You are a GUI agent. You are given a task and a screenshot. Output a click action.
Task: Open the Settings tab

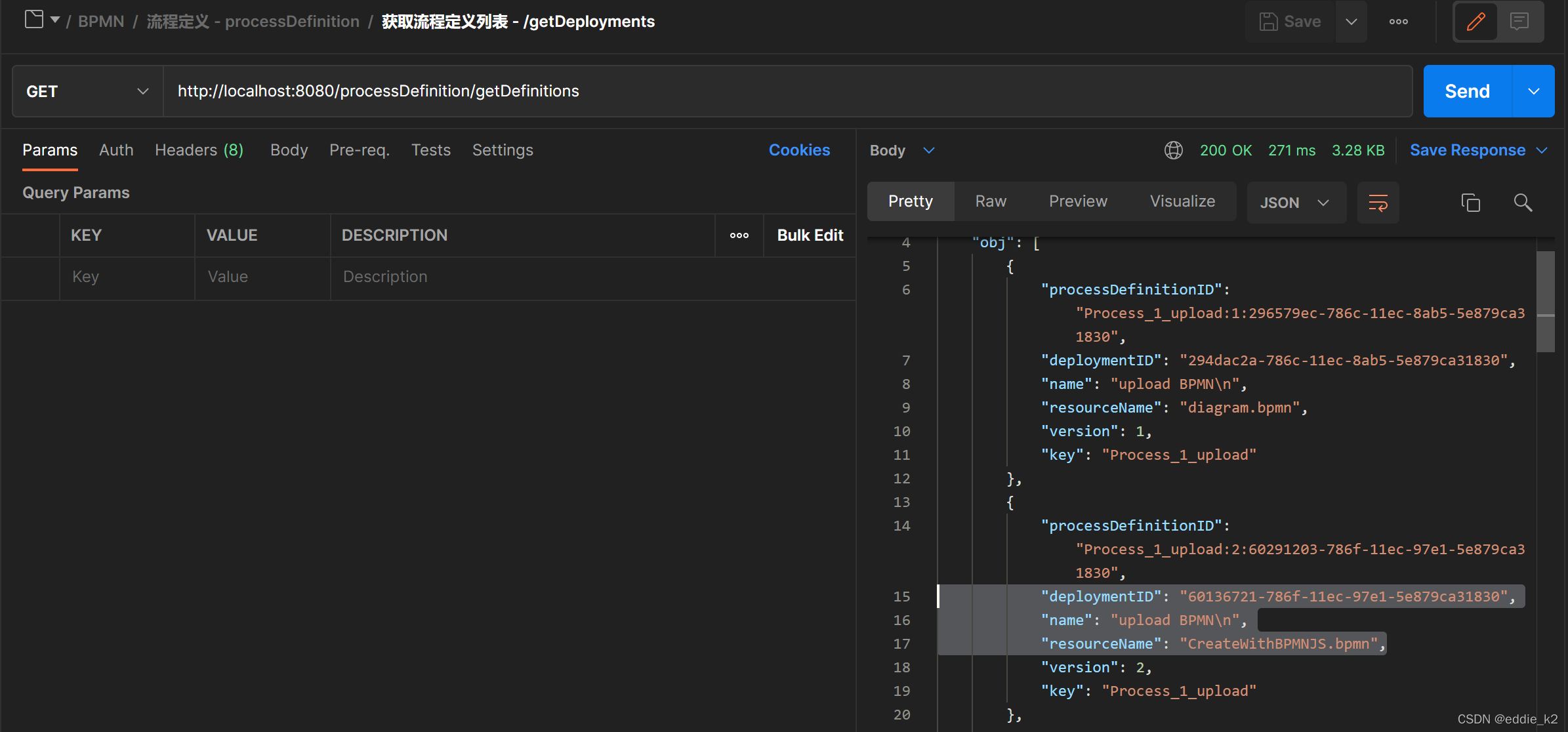[503, 150]
